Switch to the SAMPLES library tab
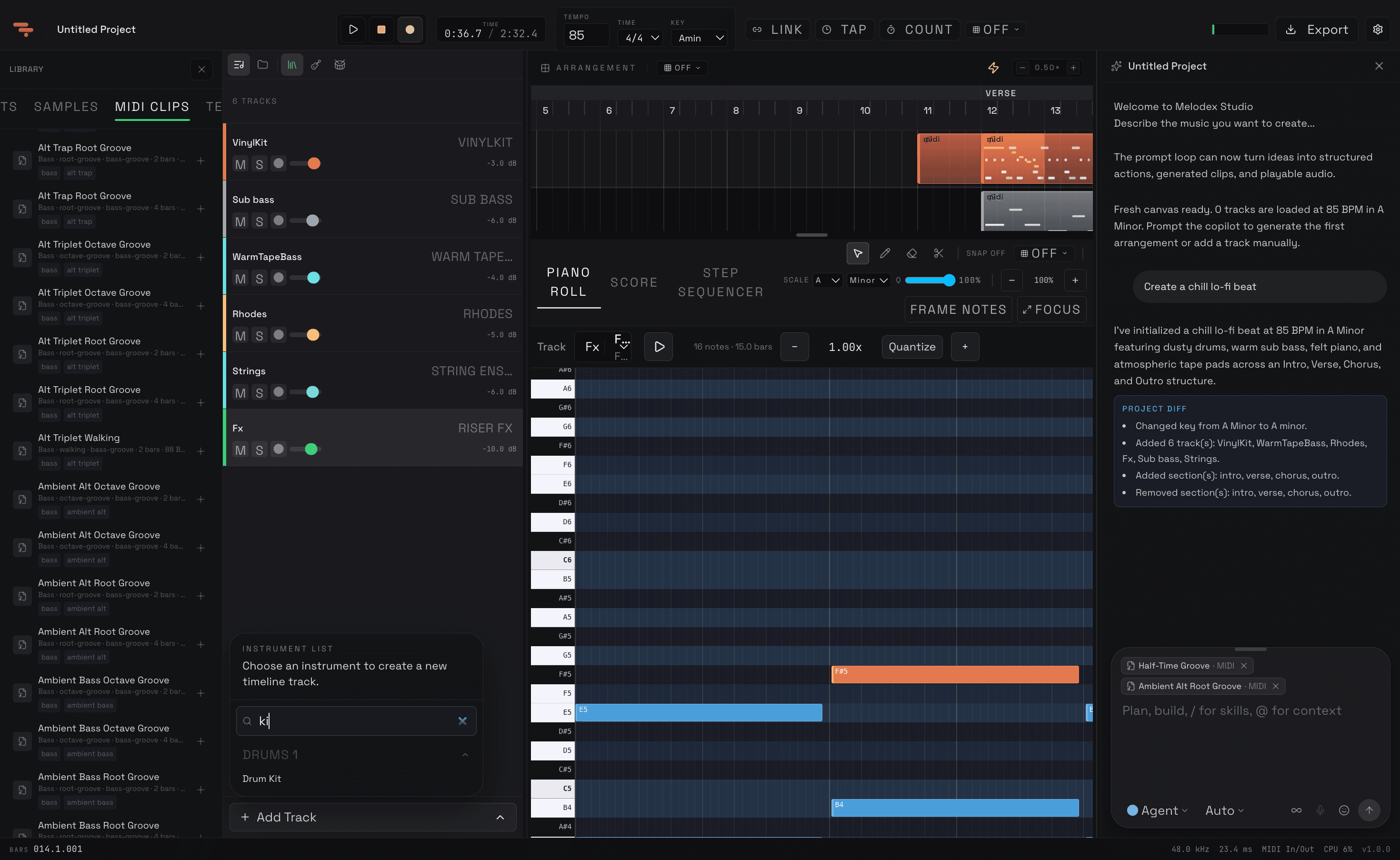Image resolution: width=1400 pixels, height=860 pixels. [x=66, y=106]
